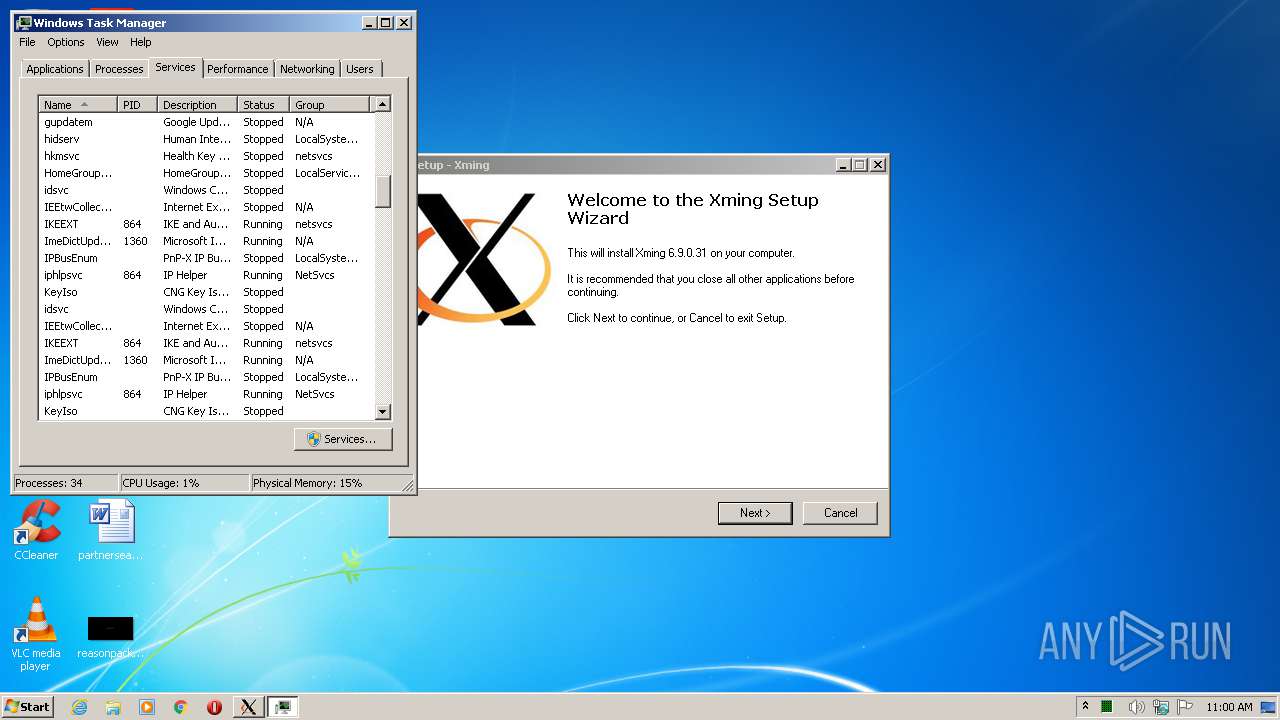Open Windows Explorer from the taskbar
1280x720 pixels.
pos(113,707)
